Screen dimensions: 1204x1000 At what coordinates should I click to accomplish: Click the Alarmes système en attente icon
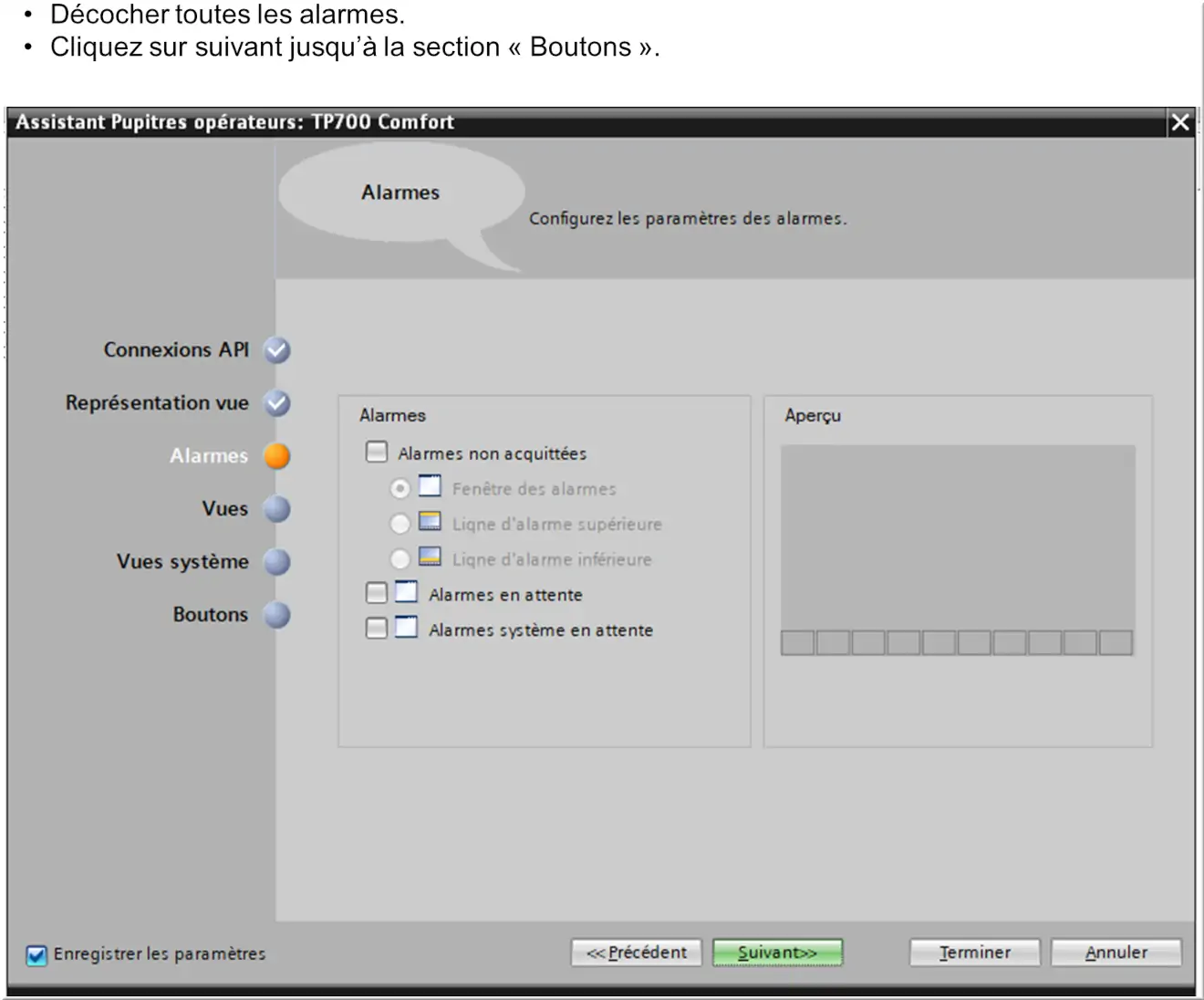[406, 627]
